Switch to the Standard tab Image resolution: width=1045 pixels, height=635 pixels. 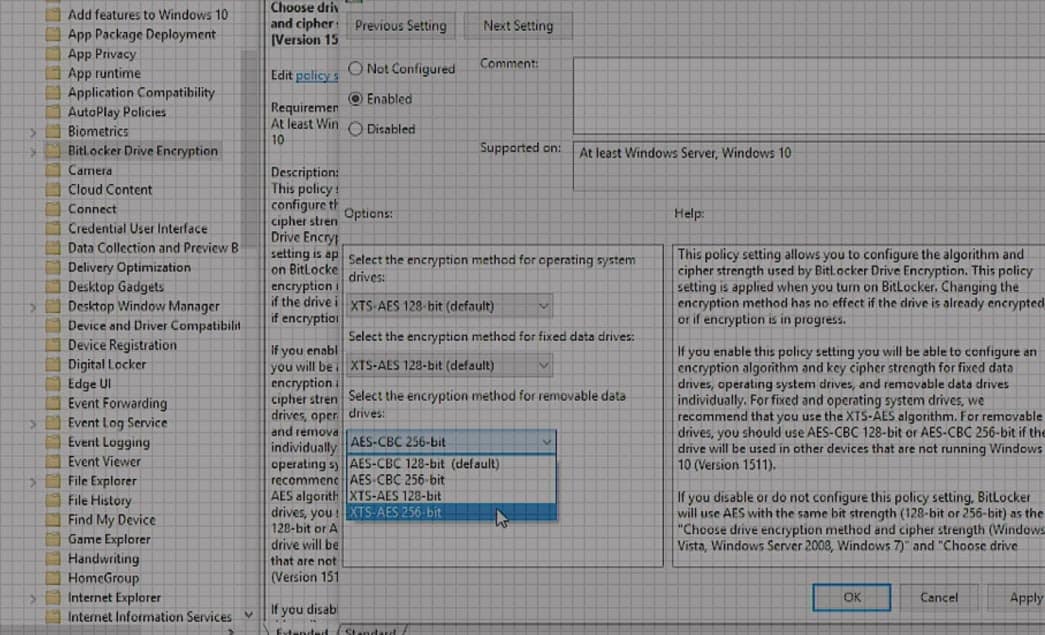[371, 630]
